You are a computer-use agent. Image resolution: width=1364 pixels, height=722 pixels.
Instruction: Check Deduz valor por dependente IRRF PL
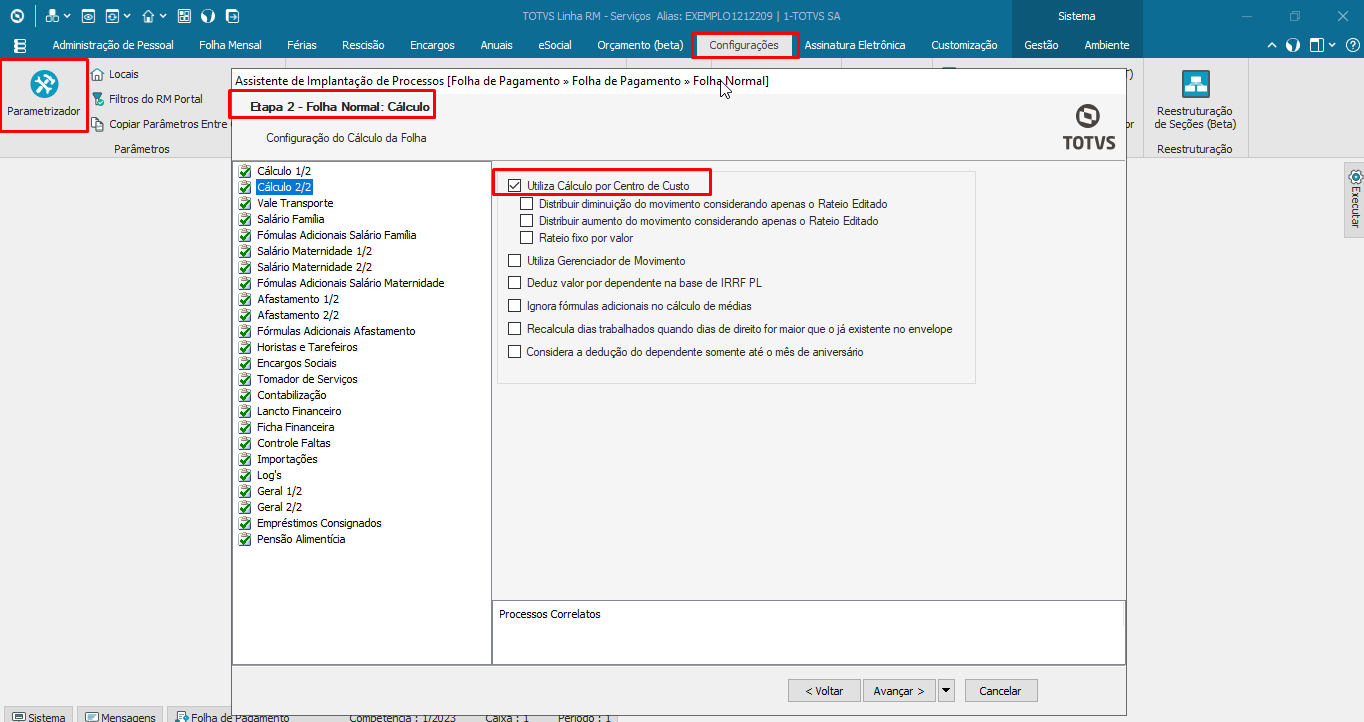515,283
